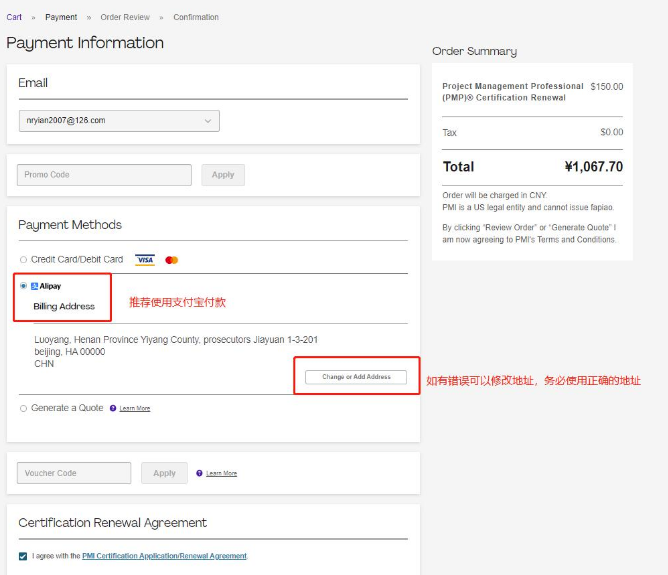Open the PMI Certification Application/Renewal Agreement link

point(164,556)
